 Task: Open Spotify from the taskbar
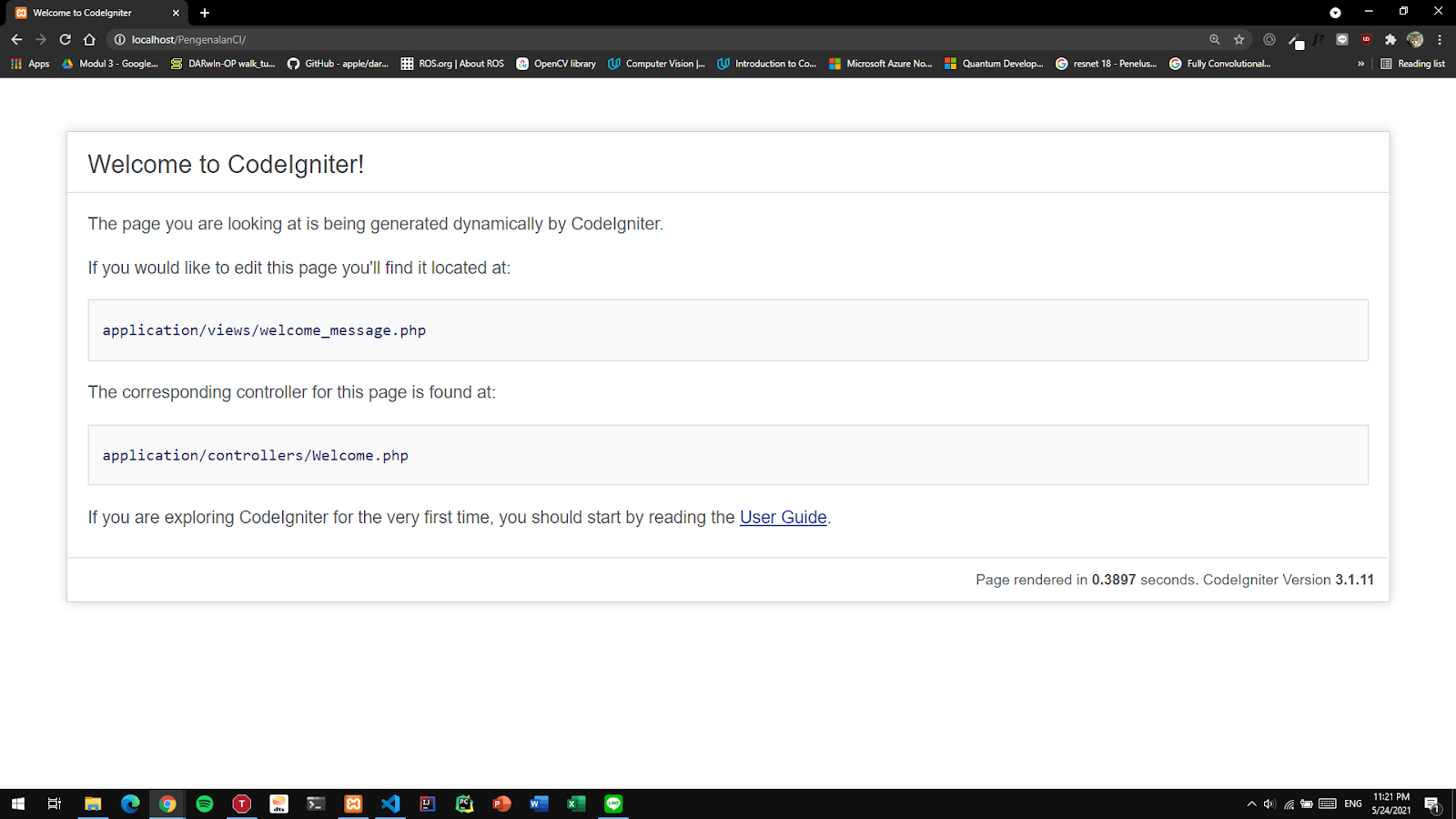coord(205,804)
